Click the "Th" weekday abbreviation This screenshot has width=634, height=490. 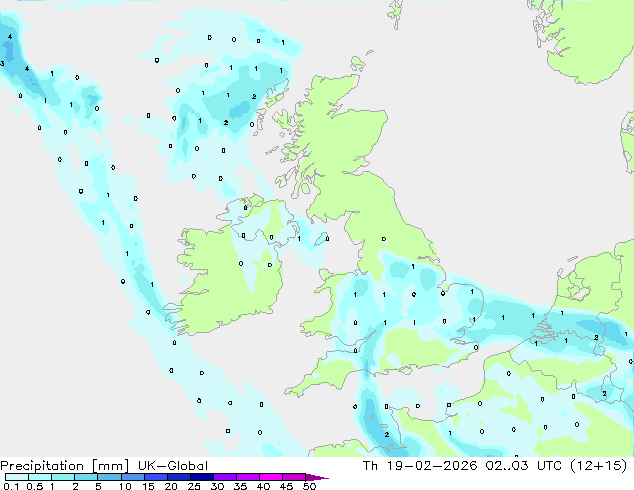(370, 466)
